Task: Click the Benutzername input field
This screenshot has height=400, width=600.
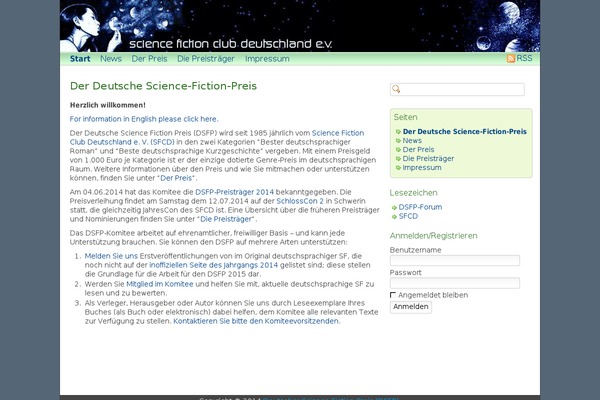Action: [x=455, y=260]
